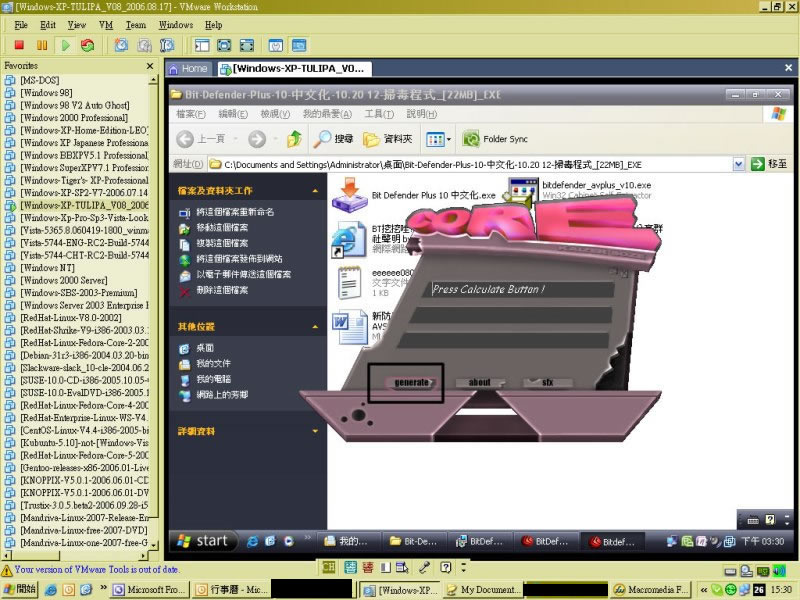800x600 pixels.
Task: Click the revert to snapshot toolbar icon
Action: click(144, 45)
